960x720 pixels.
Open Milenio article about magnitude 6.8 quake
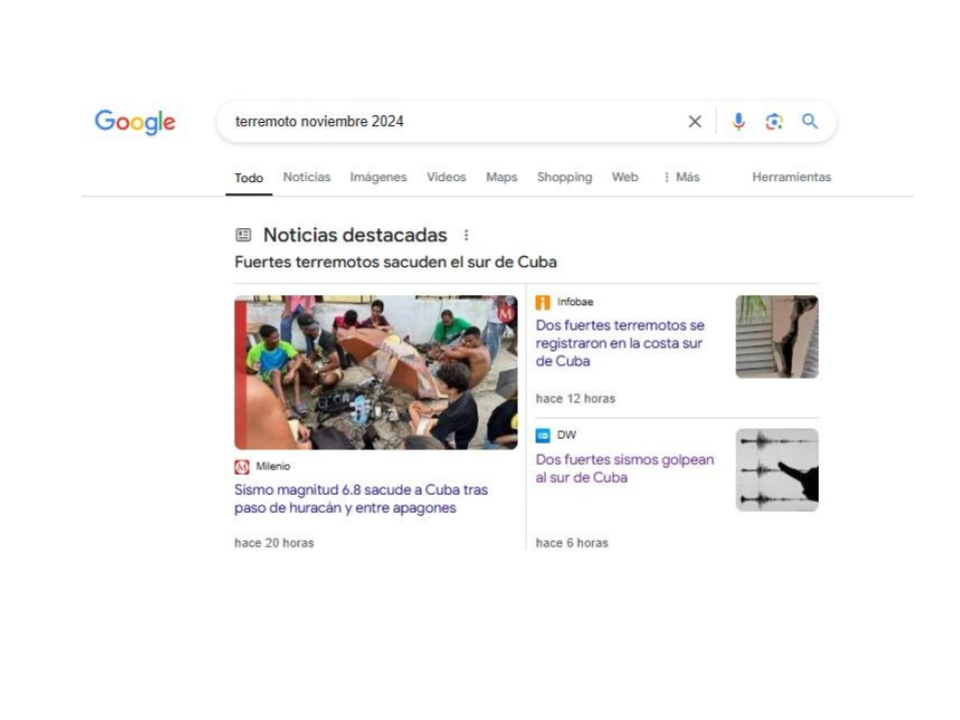361,498
